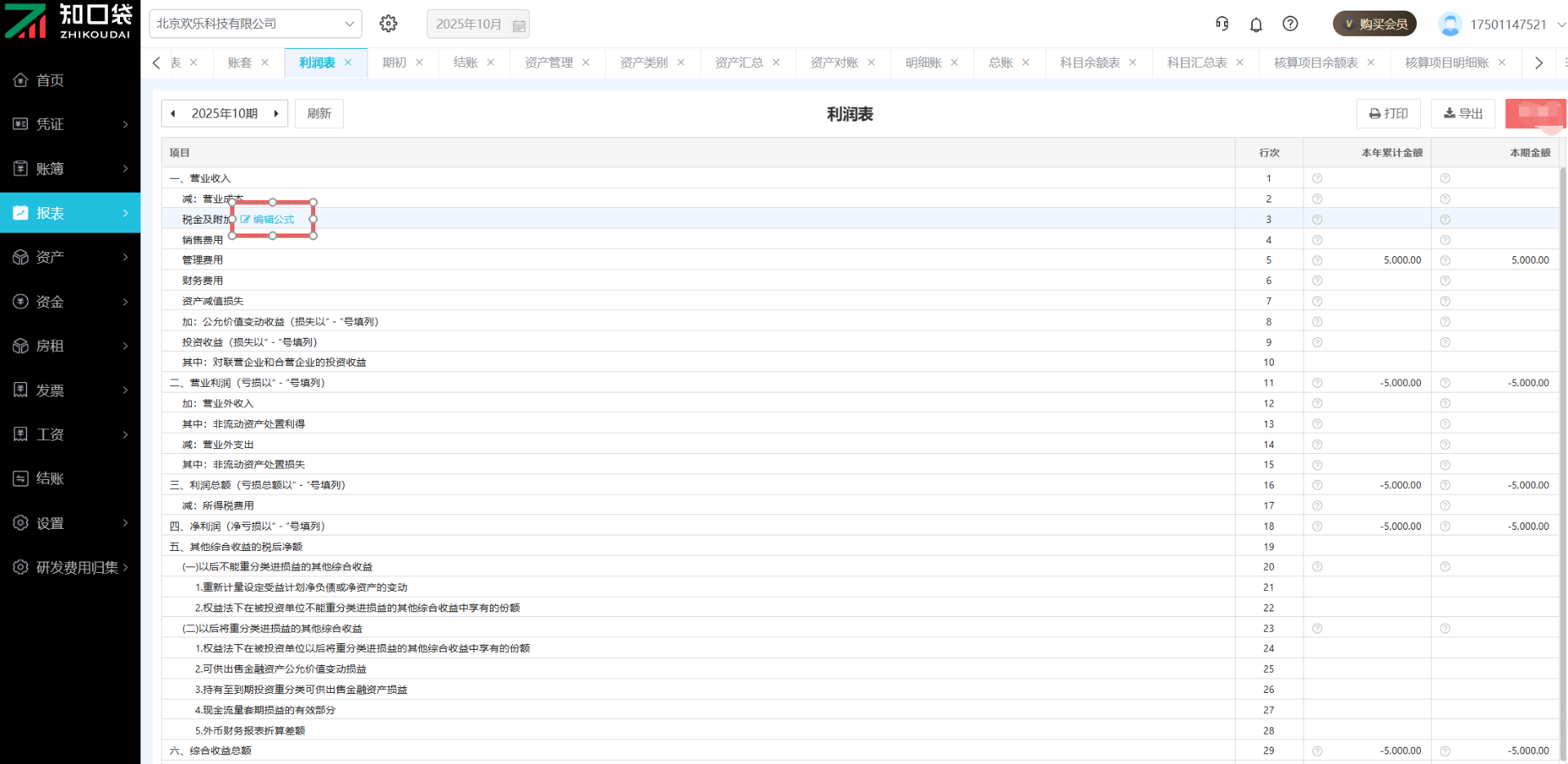This screenshot has height=764, width=1568.
Task: Click the 打印 button
Action: click(x=1388, y=113)
